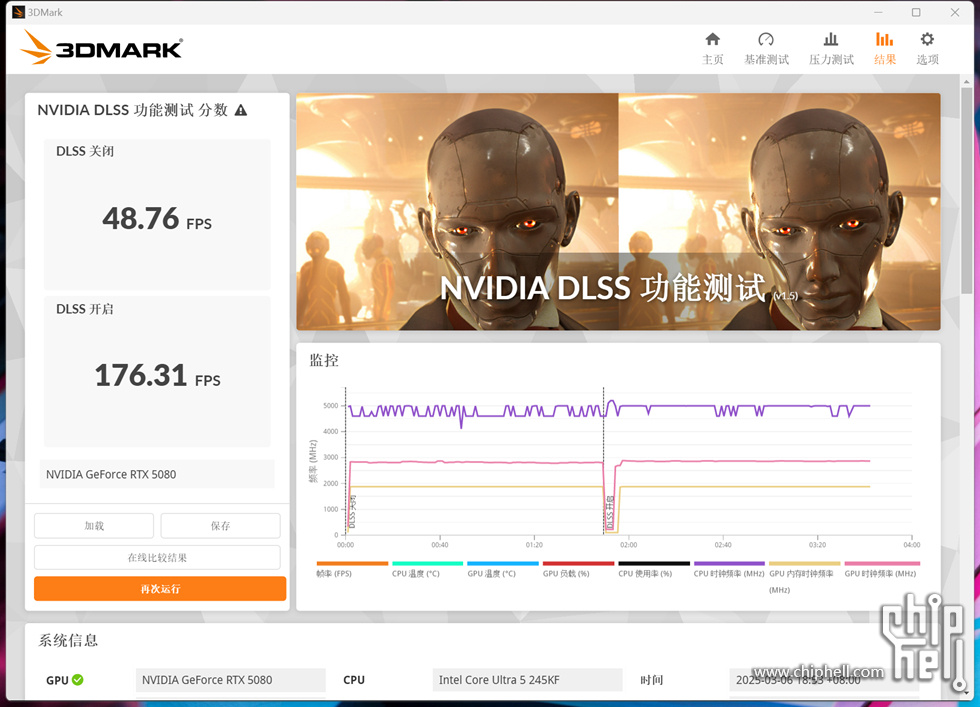The height and width of the screenshot is (707, 980).
Task: Toggle the CPU 温度 legend swatch
Action: click(x=428, y=563)
